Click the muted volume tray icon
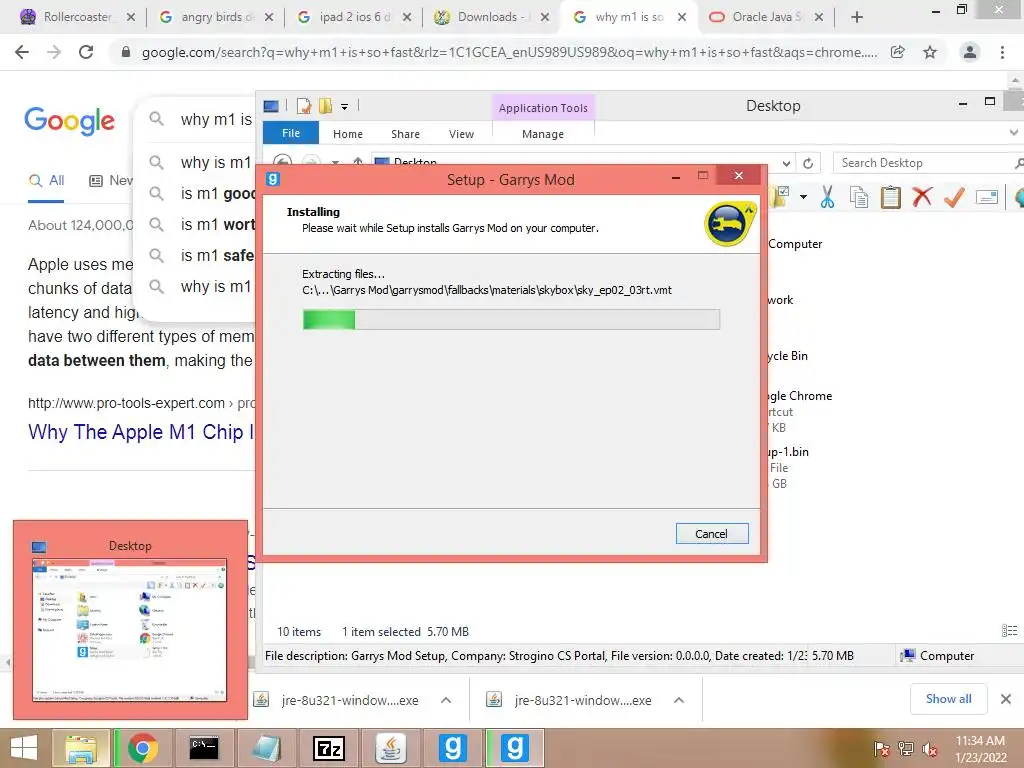1024x768 pixels. [930, 749]
